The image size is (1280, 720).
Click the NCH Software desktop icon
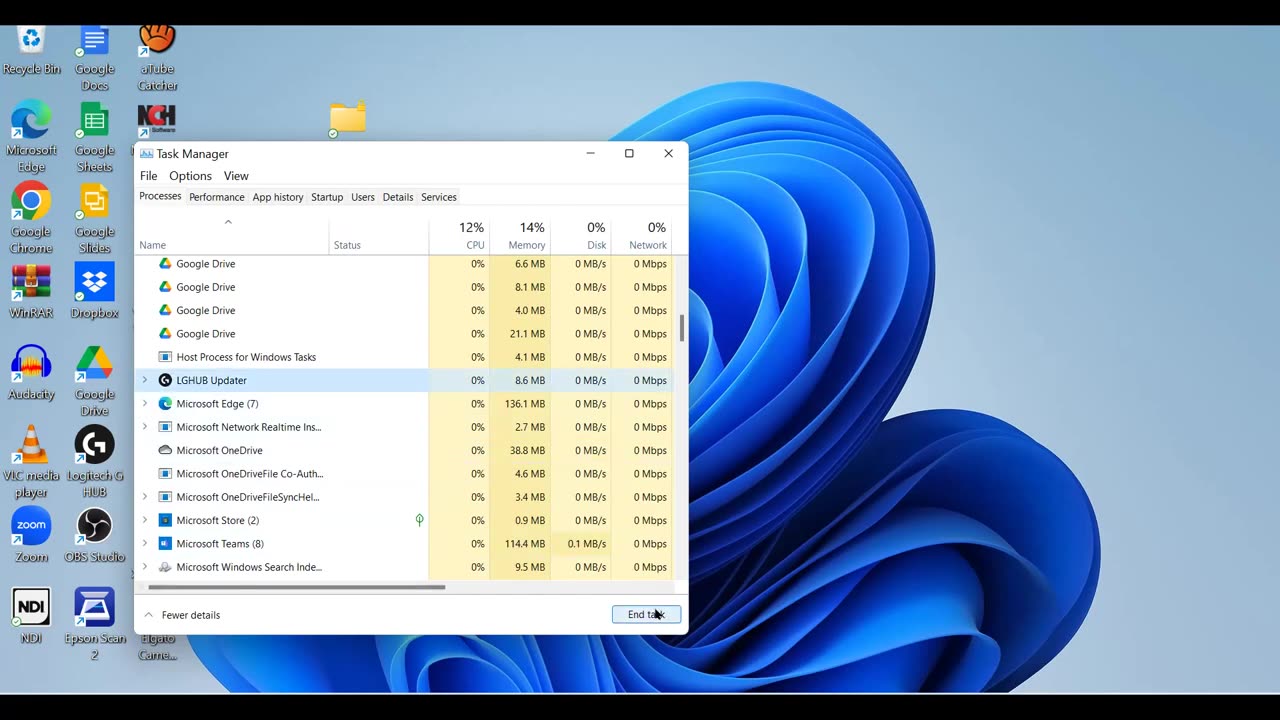[x=157, y=121]
